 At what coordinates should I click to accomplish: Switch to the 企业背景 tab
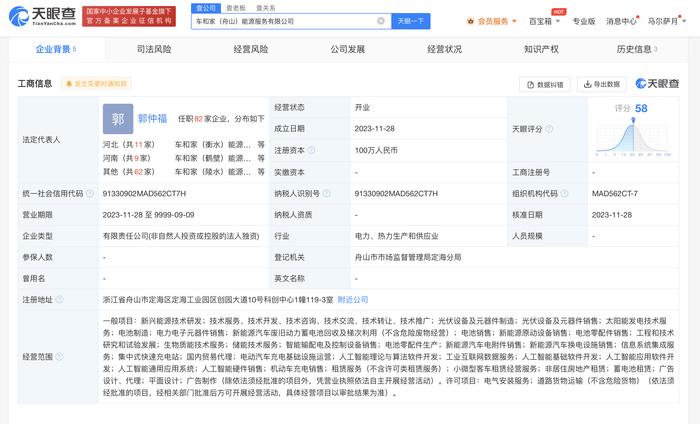point(57,49)
